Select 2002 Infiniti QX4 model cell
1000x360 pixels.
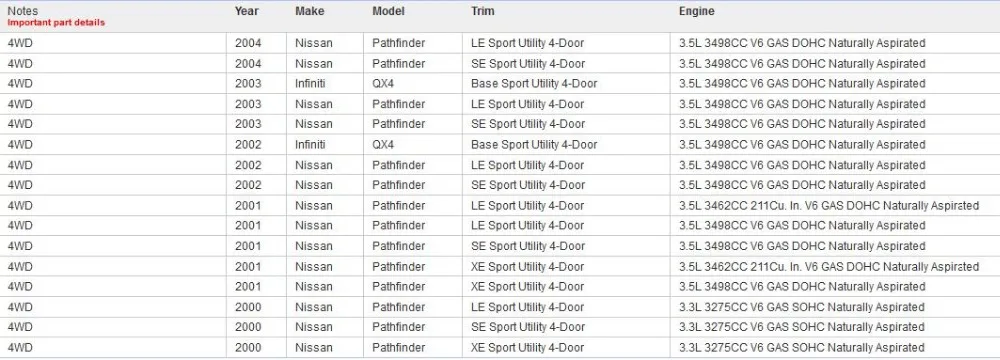[x=413, y=145]
